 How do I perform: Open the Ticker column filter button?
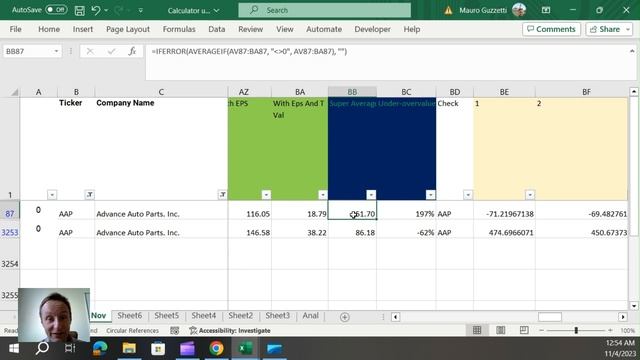[89, 195]
